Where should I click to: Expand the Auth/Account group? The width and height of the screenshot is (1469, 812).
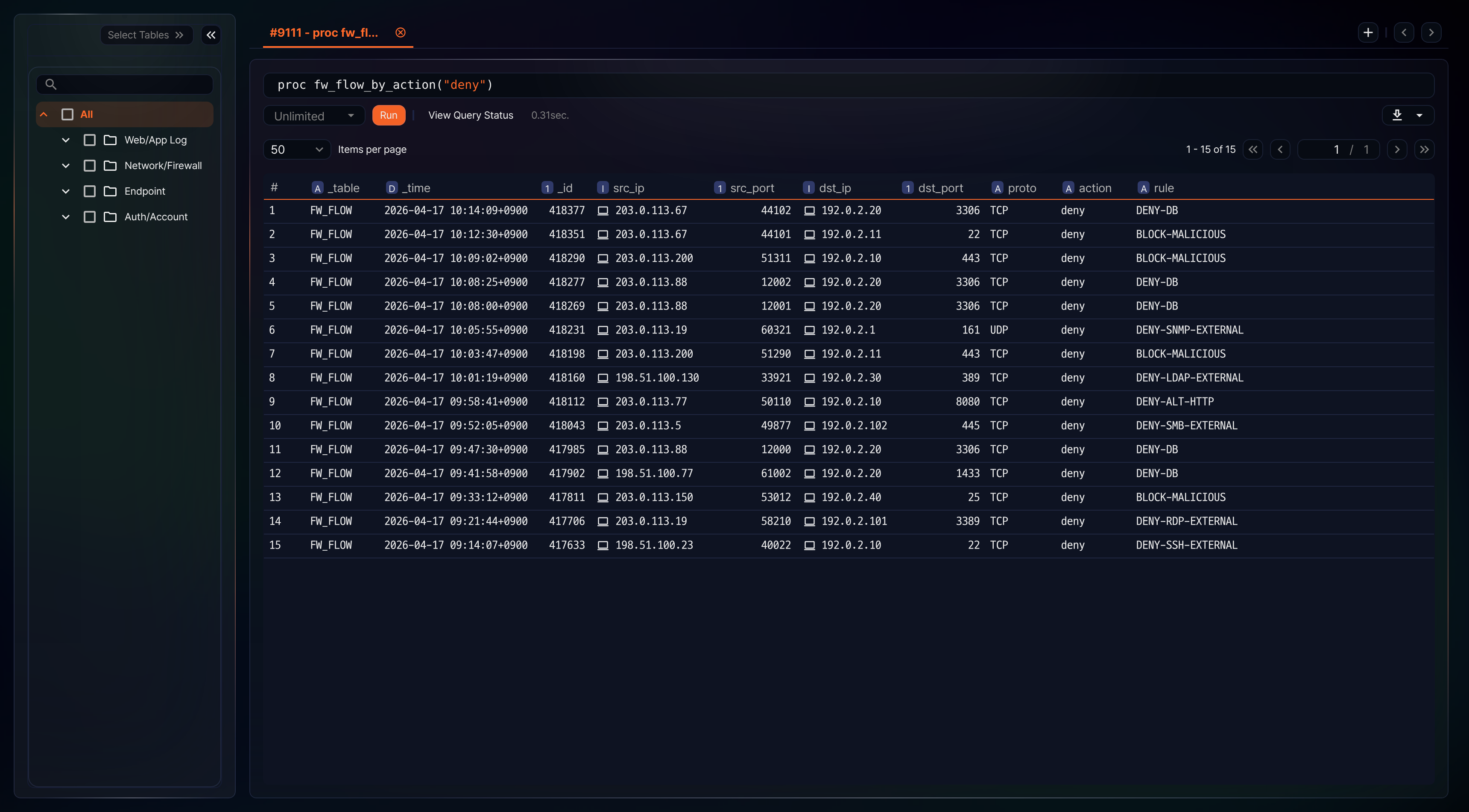click(x=66, y=217)
